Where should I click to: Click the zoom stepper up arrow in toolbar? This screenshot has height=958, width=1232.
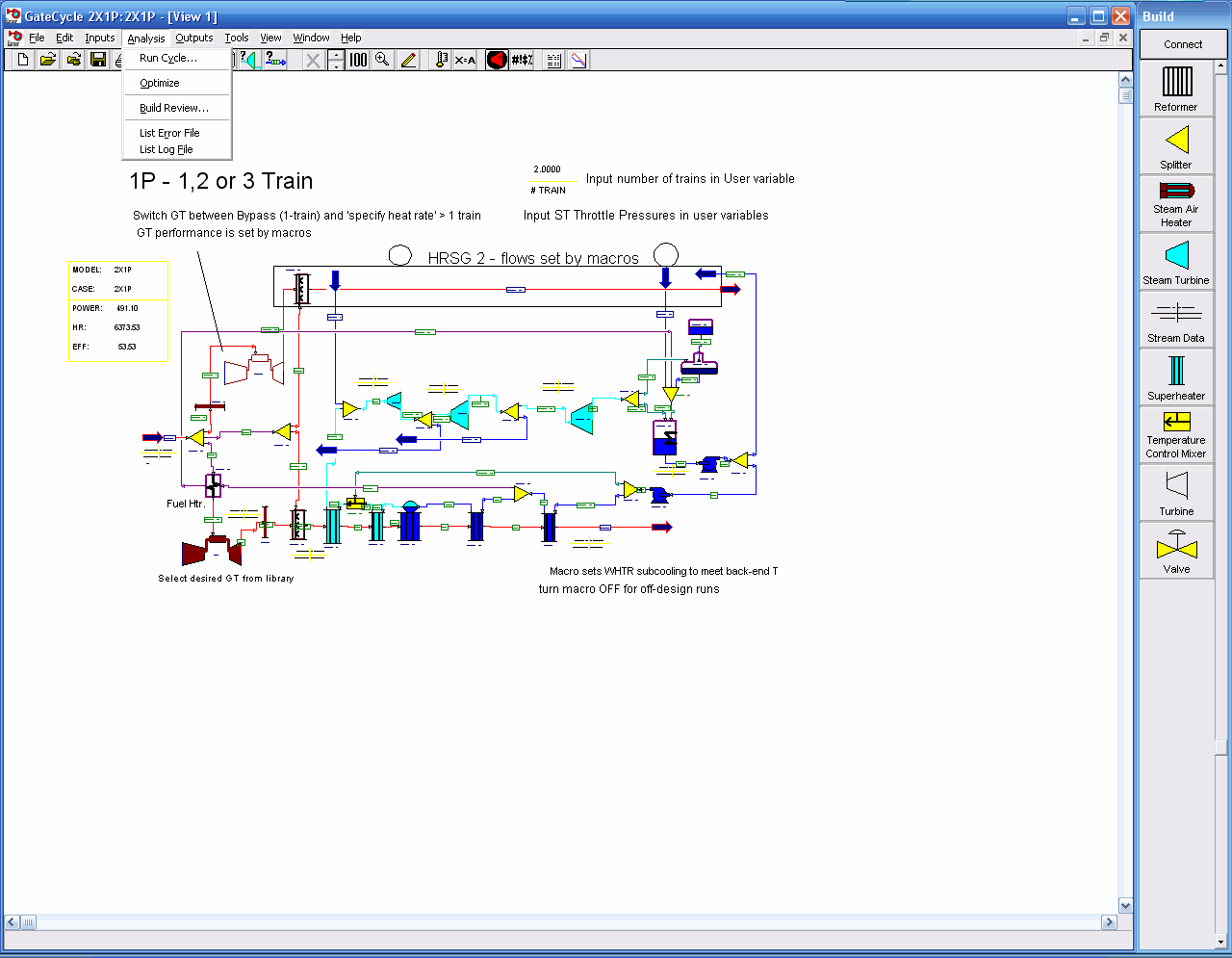335,55
